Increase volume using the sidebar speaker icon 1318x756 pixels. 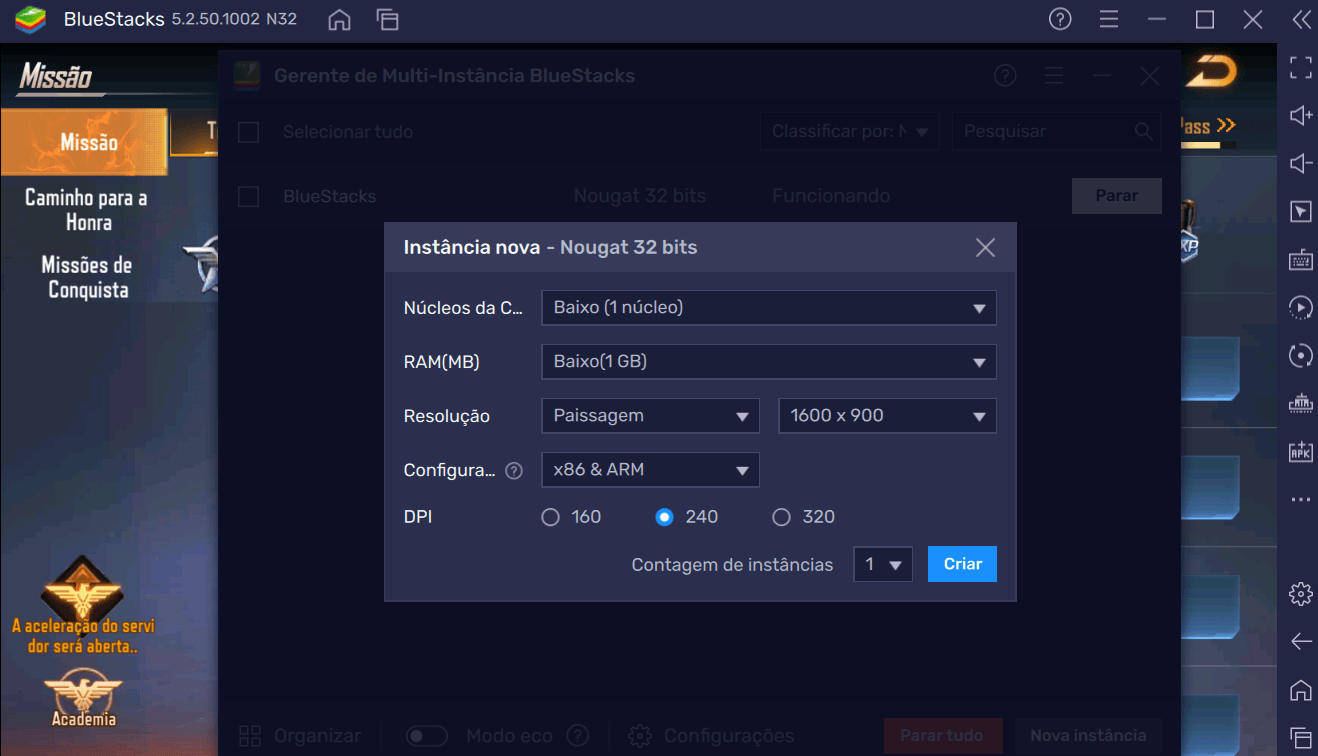[x=1300, y=116]
